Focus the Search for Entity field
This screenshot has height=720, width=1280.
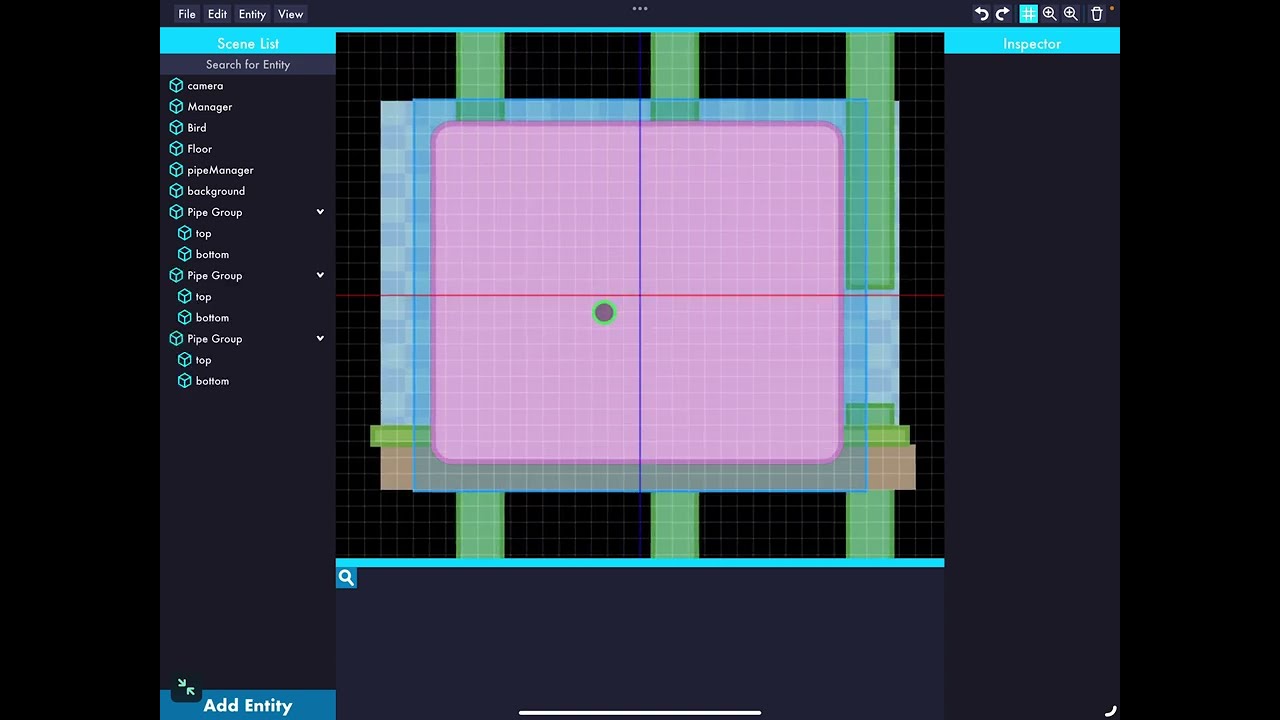(248, 64)
